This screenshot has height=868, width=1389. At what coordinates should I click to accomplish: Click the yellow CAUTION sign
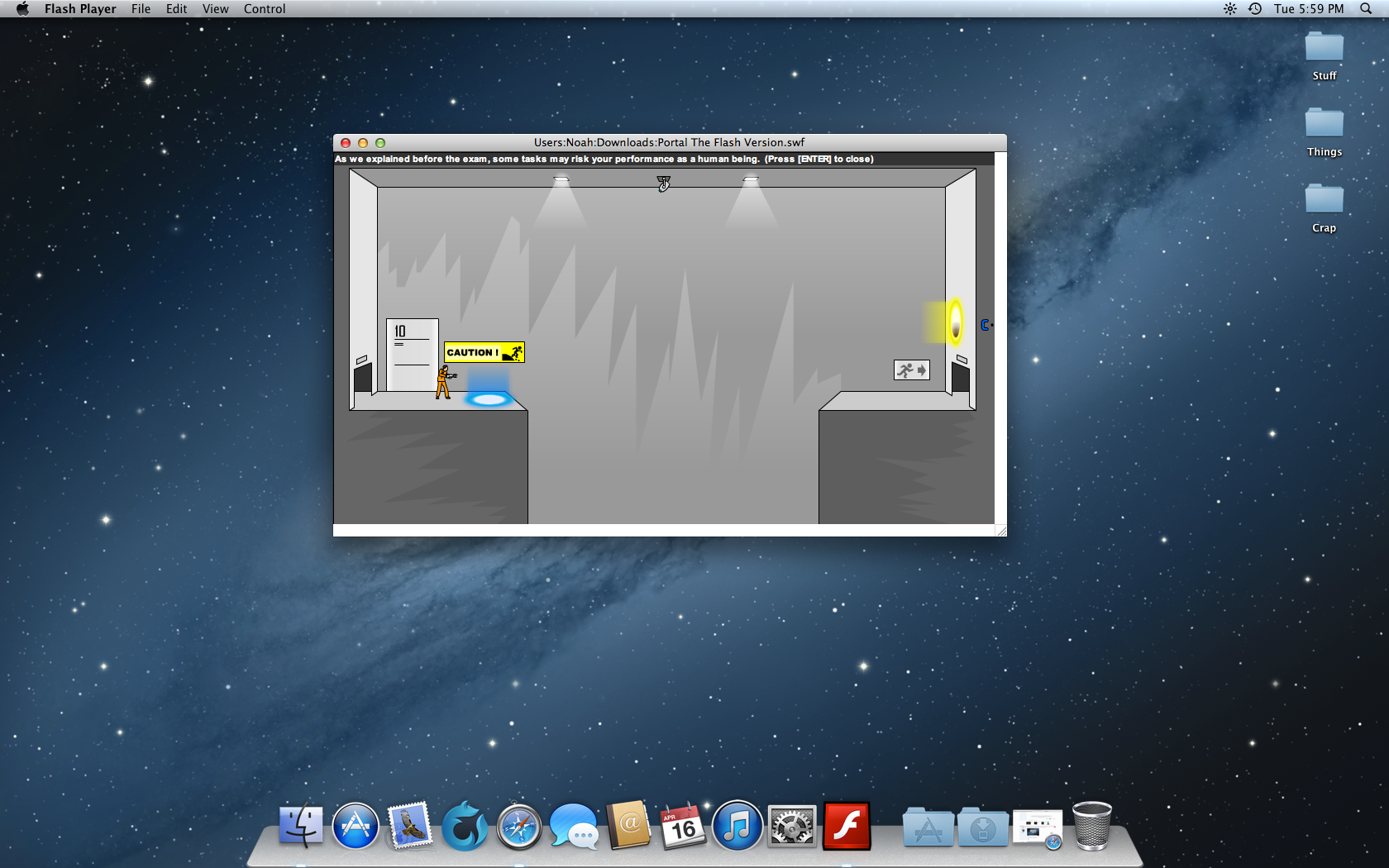click(484, 352)
